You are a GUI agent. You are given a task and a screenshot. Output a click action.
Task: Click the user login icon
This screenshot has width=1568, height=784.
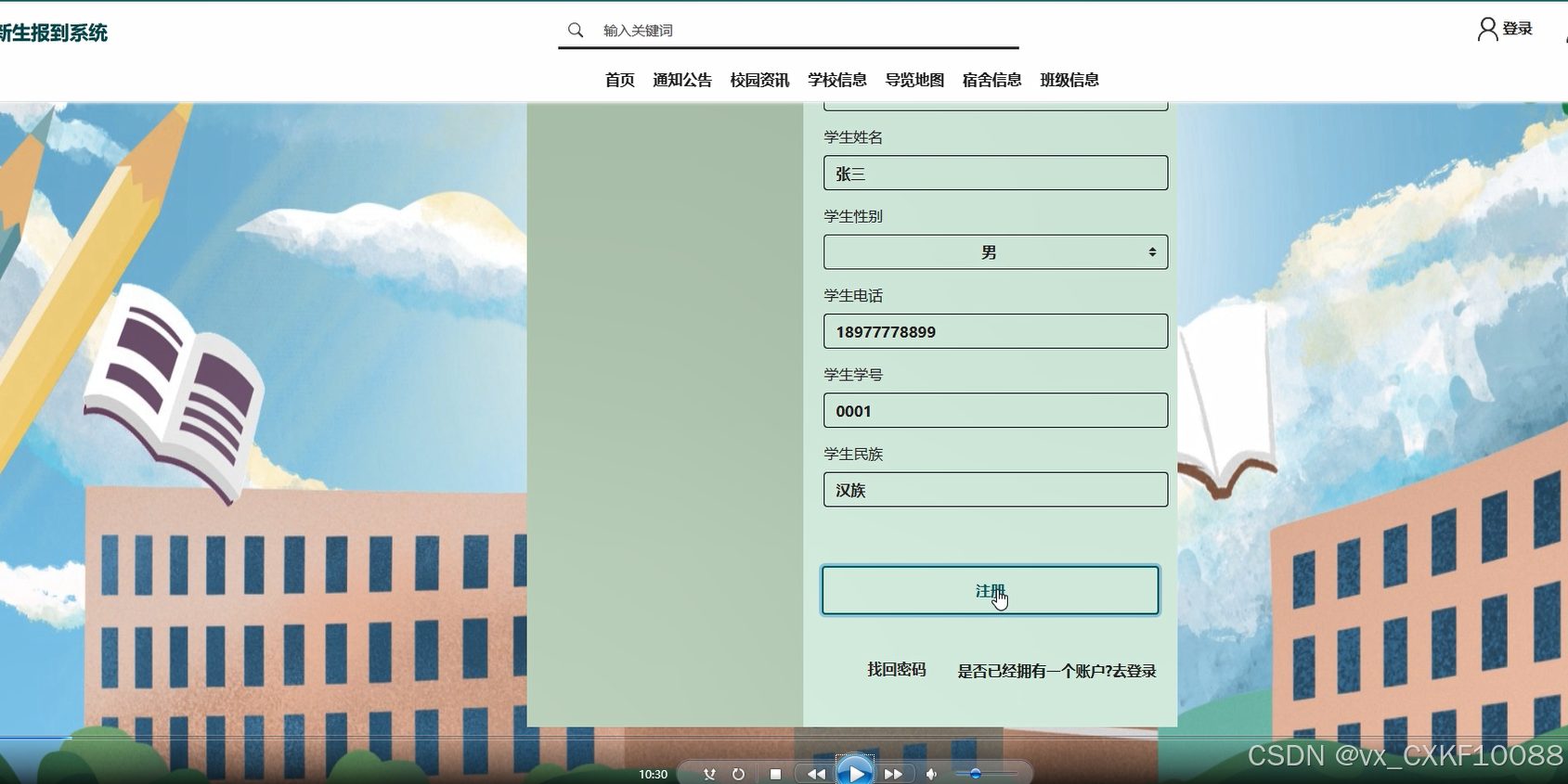[1487, 30]
